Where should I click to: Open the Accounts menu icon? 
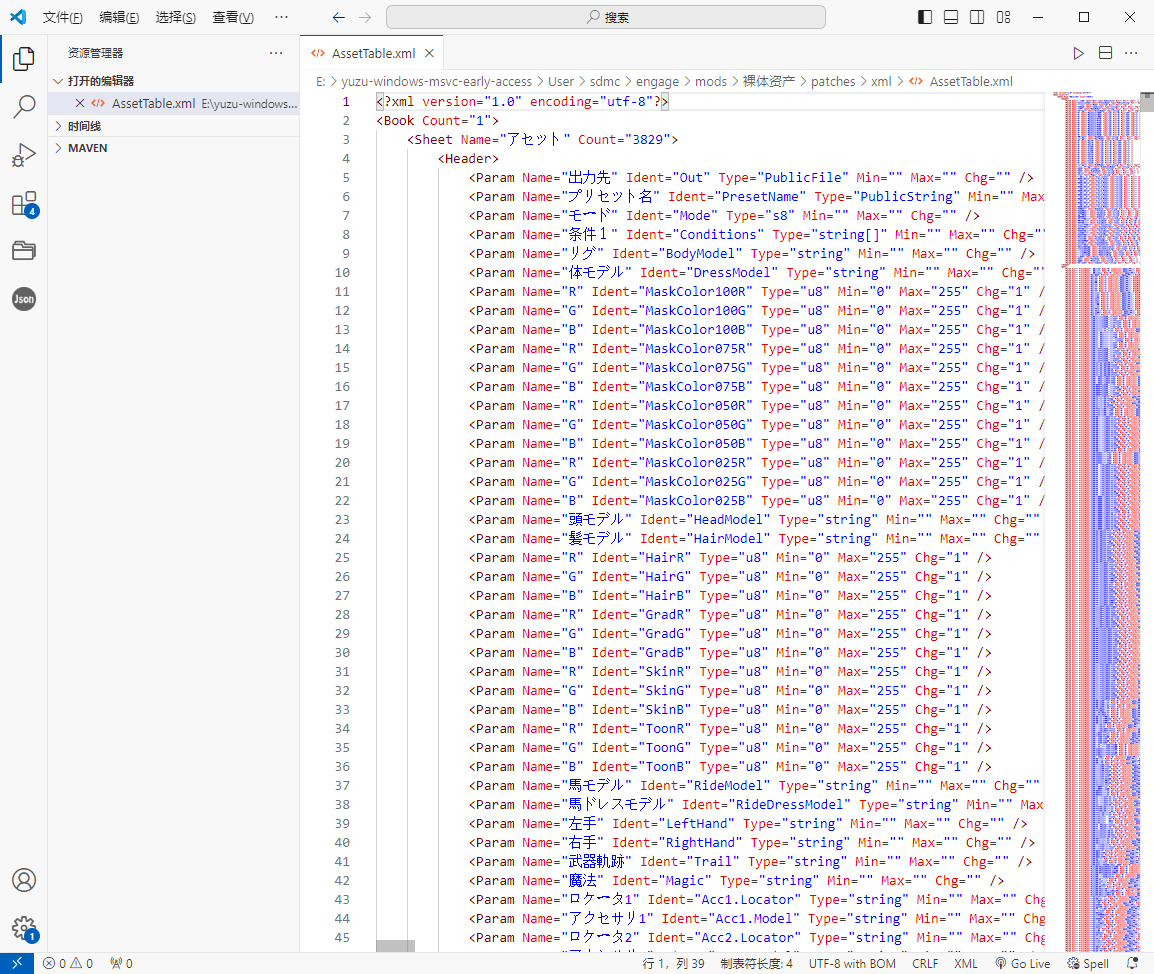point(24,880)
